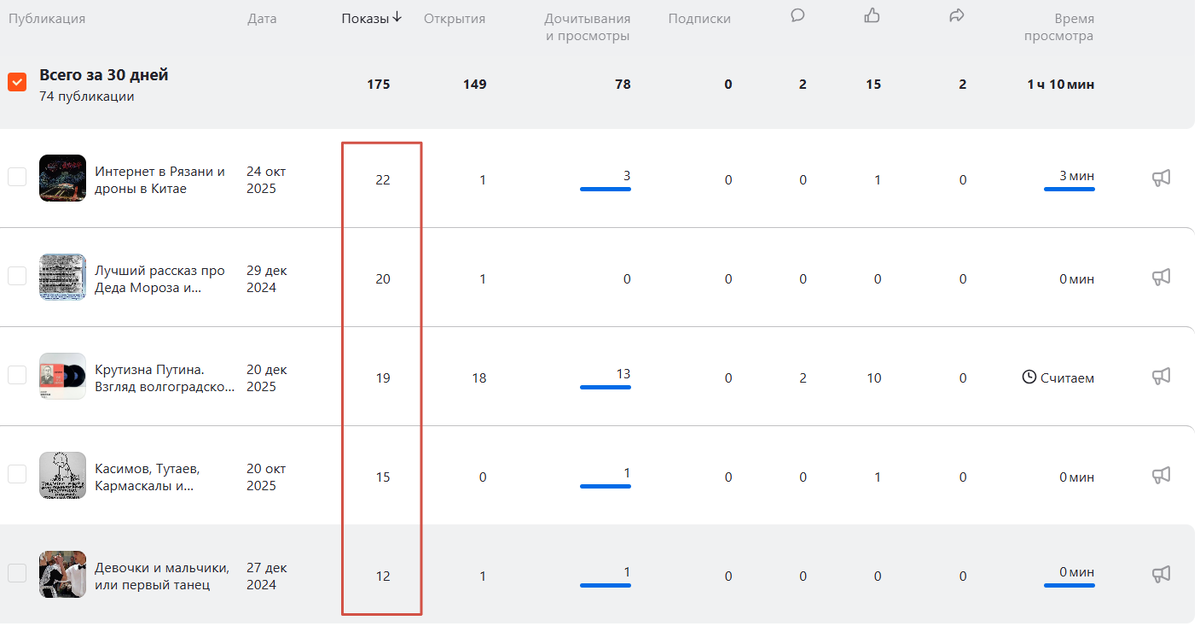Click the comments bubble column icon
Viewport: 1200px width, 632px height.
click(x=798, y=16)
